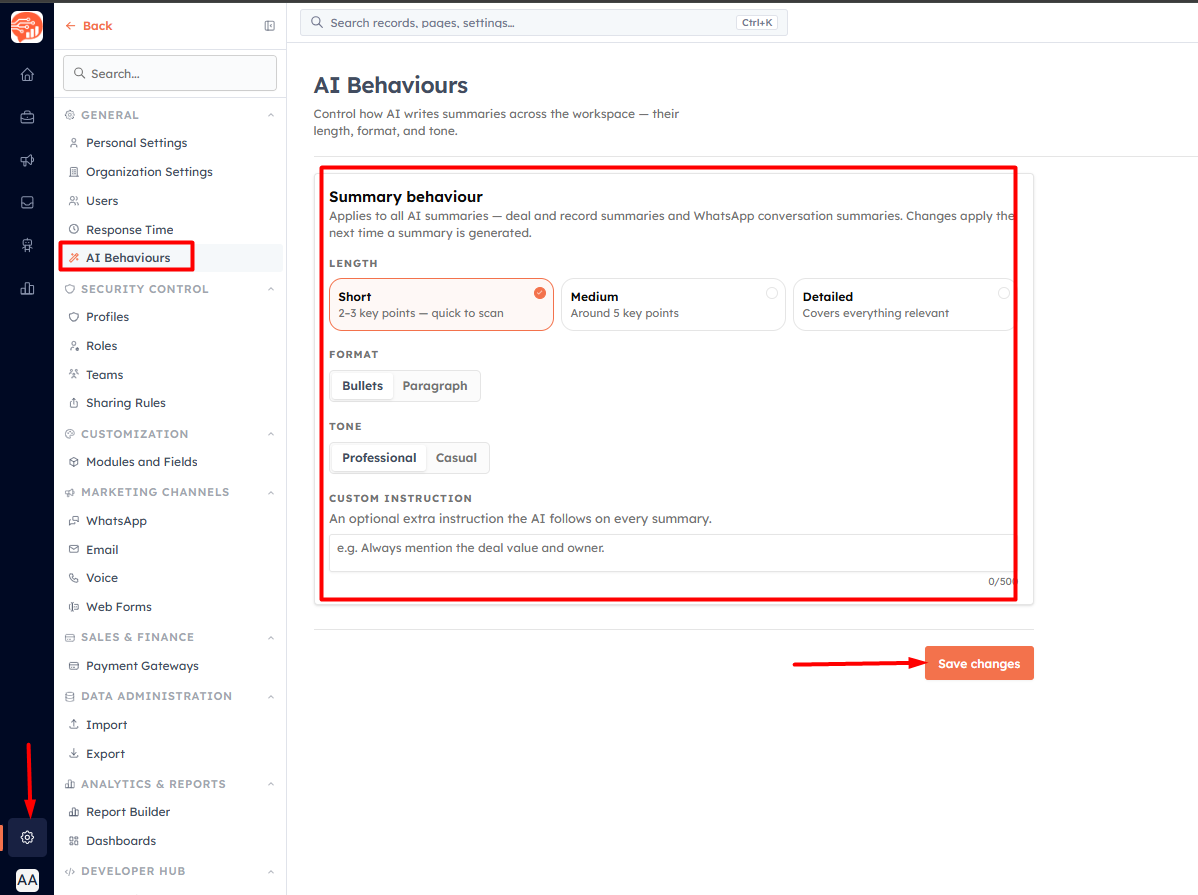Viewport: 1198px width, 895px height.
Task: Open the settings gear icon in rail
Action: coord(28,837)
